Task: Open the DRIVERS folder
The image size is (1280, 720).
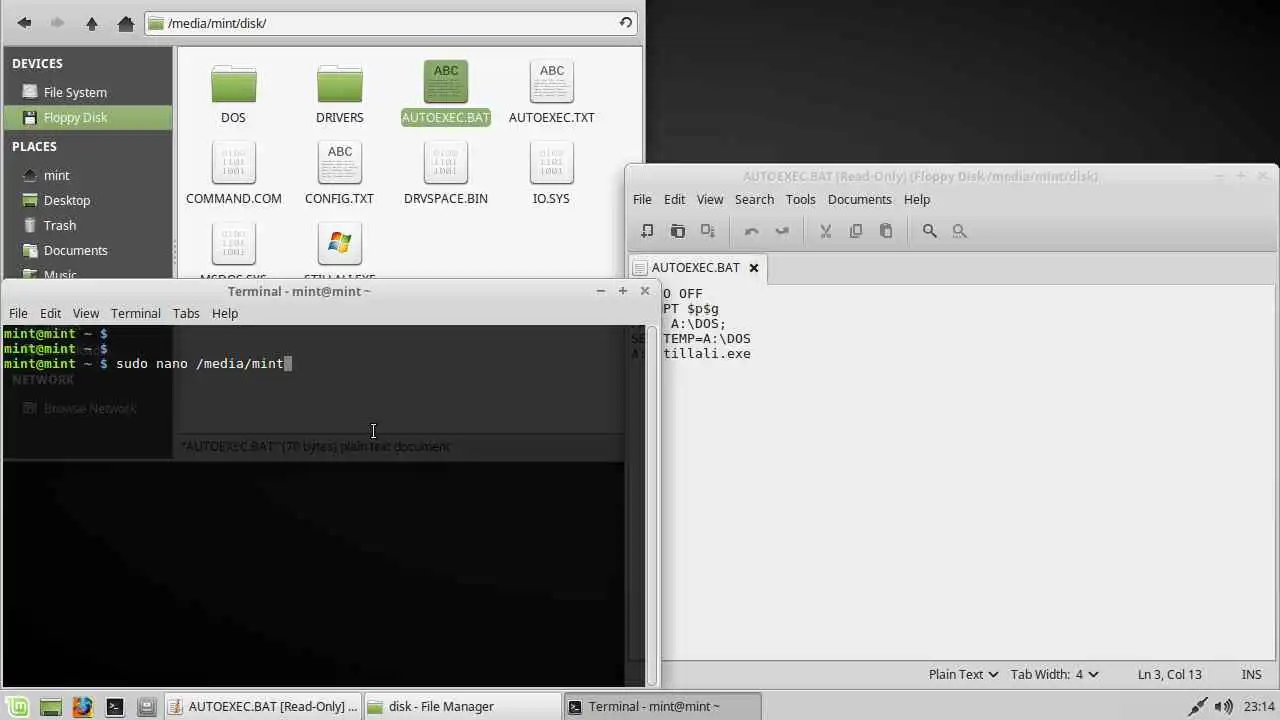Action: point(340,93)
